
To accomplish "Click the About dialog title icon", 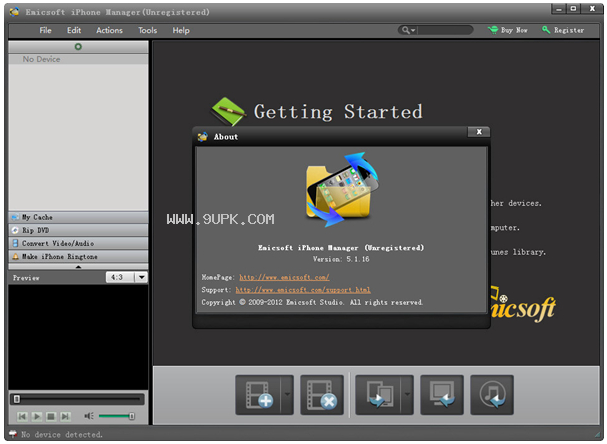I will [x=202, y=137].
